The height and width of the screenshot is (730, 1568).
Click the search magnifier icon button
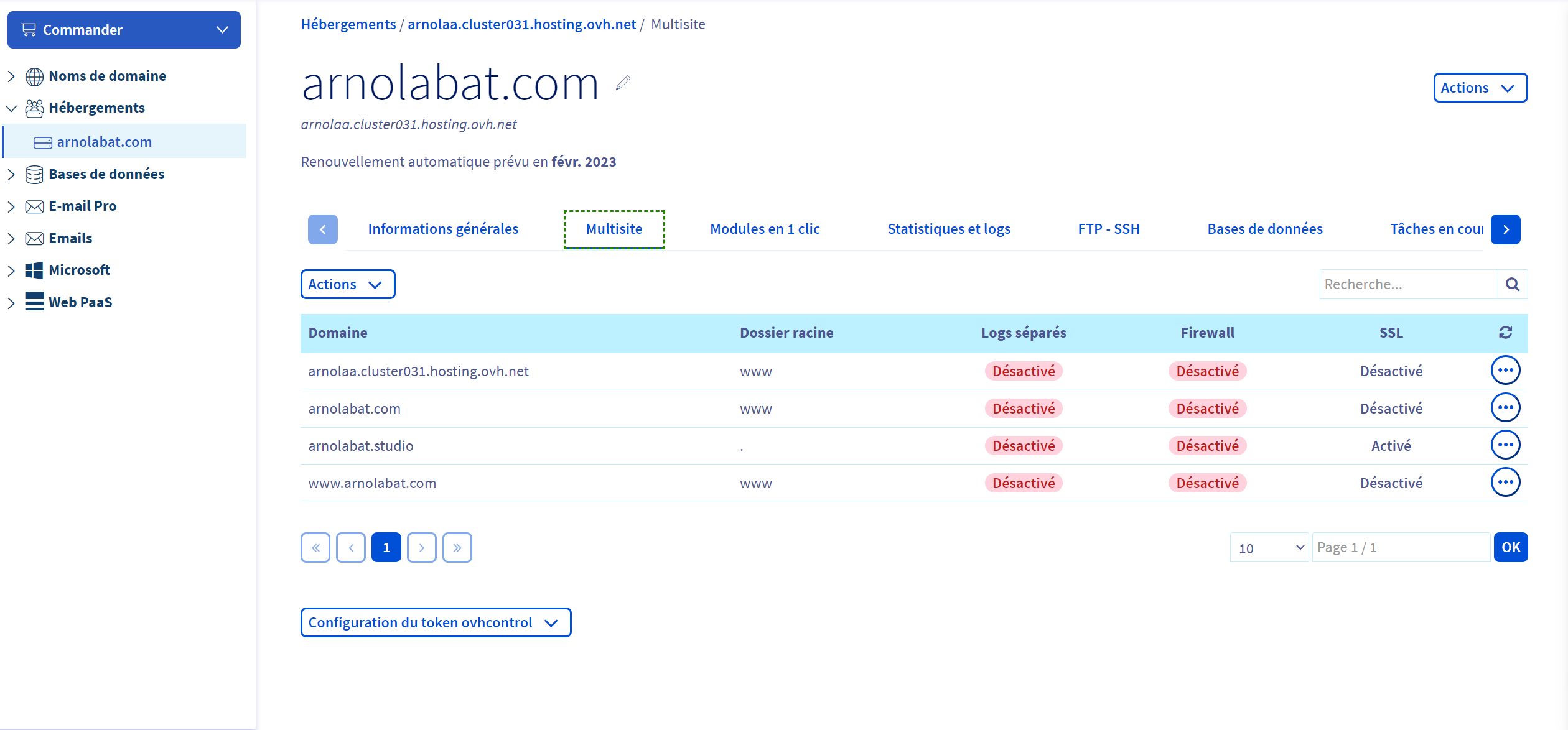(1513, 284)
